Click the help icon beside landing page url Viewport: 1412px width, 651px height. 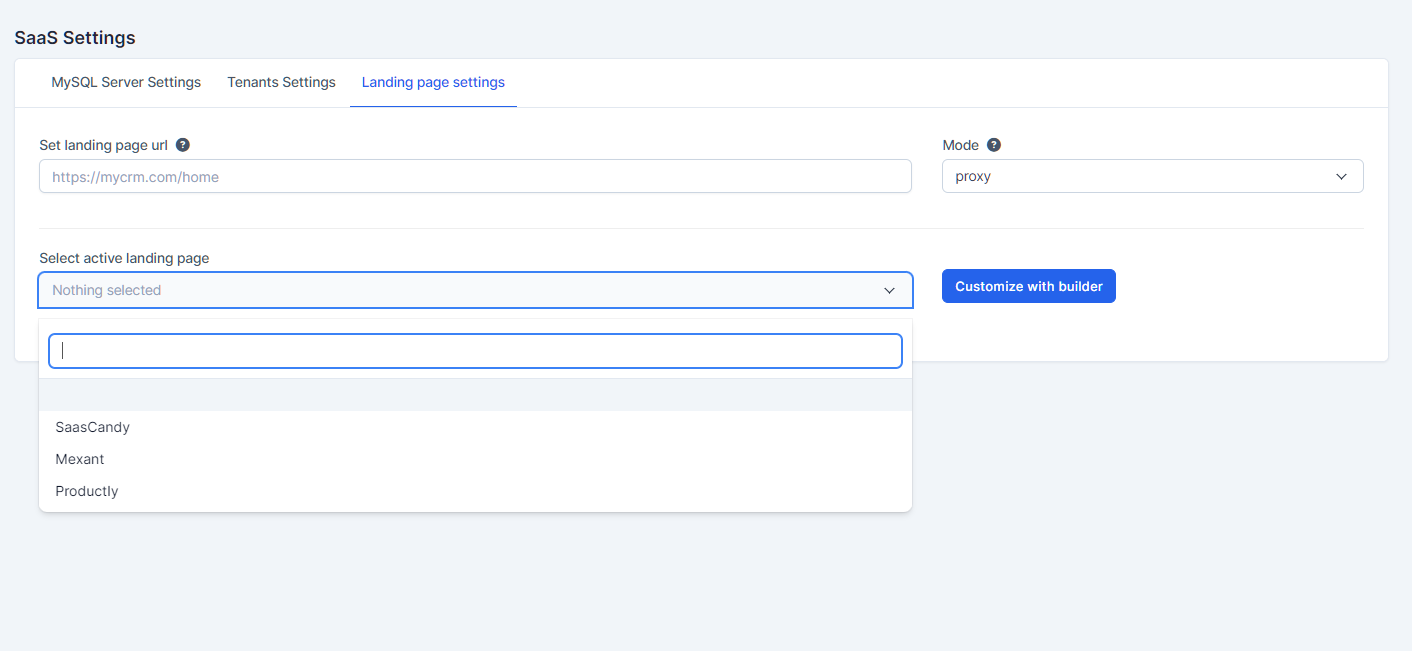[x=182, y=144]
